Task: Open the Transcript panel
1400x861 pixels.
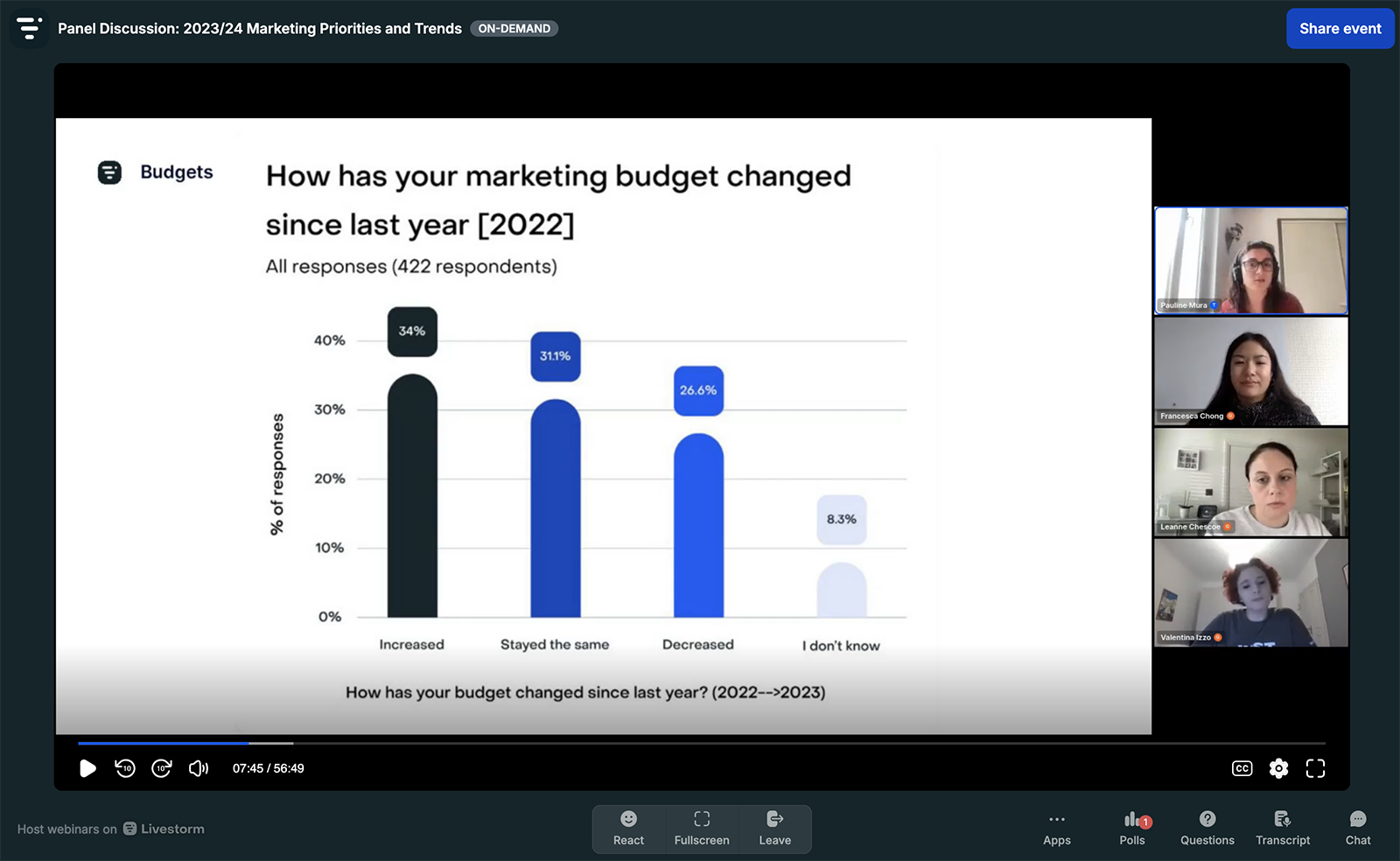Action: 1283,829
